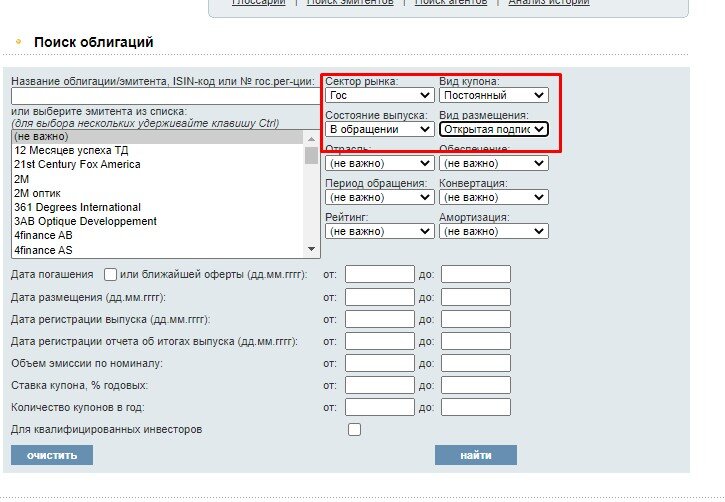Open the Рейтинг dropdown
The image size is (725, 502).
380,231
